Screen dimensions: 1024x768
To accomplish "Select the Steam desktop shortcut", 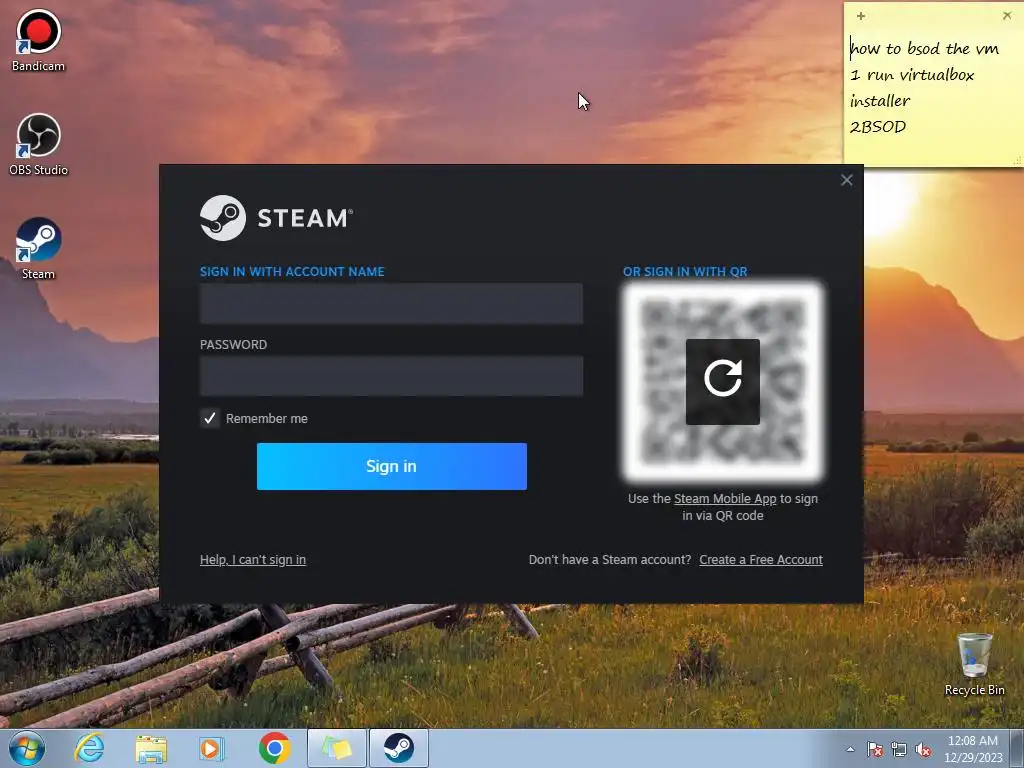I will pyautogui.click(x=38, y=249).
